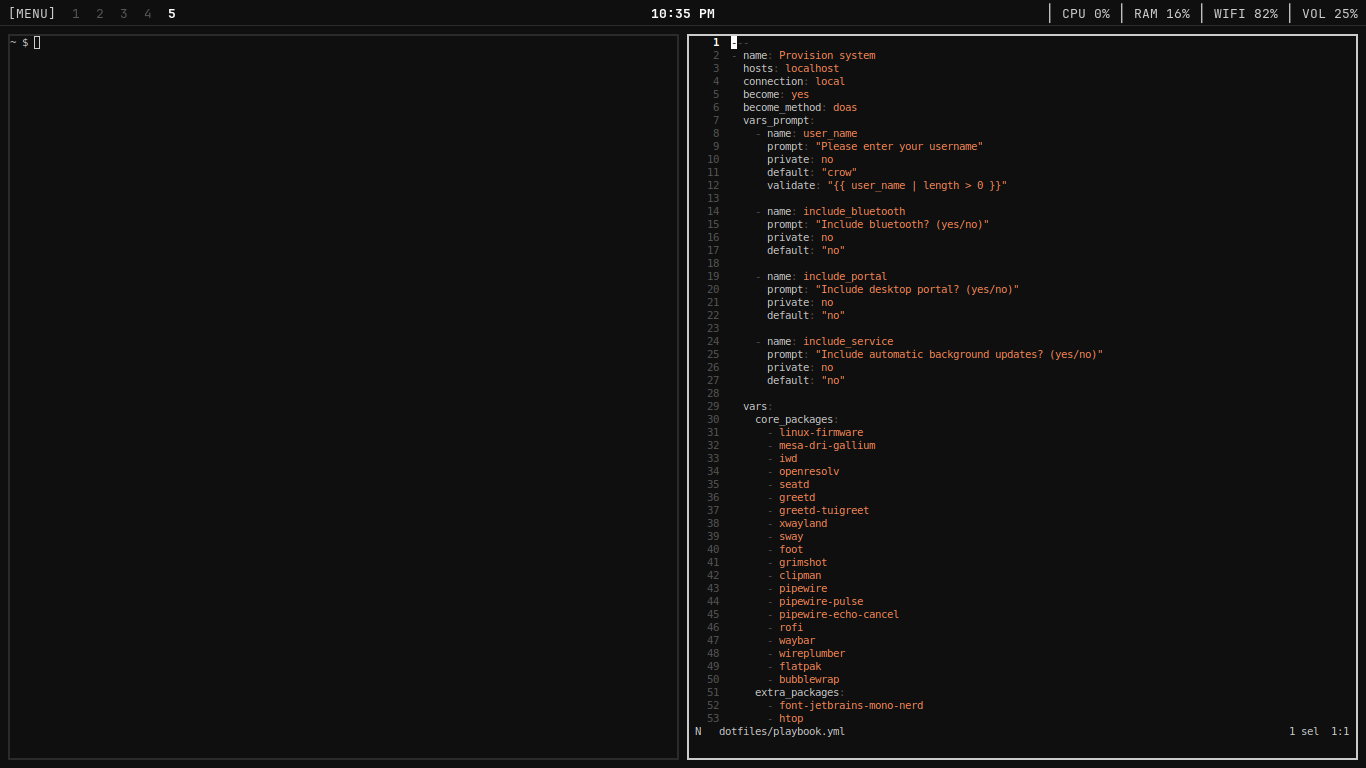Click 'name: include_bluetooth' line
The width and height of the screenshot is (1366, 768).
tap(836, 212)
